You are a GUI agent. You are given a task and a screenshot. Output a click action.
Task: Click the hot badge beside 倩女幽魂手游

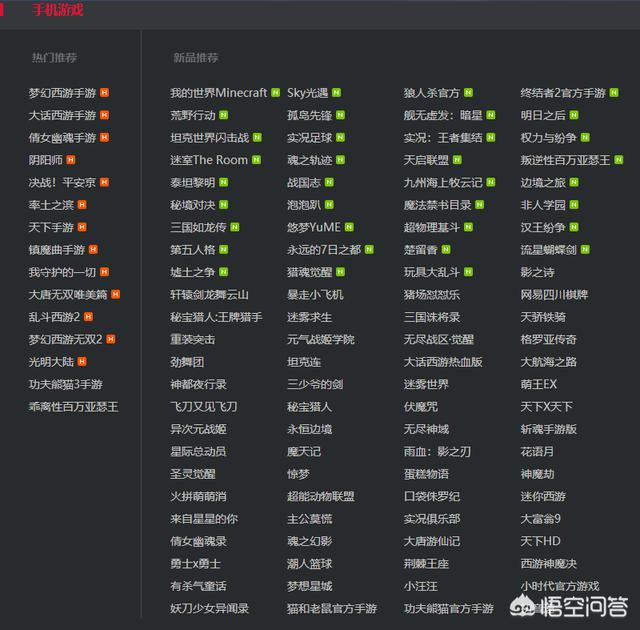[x=104, y=138]
